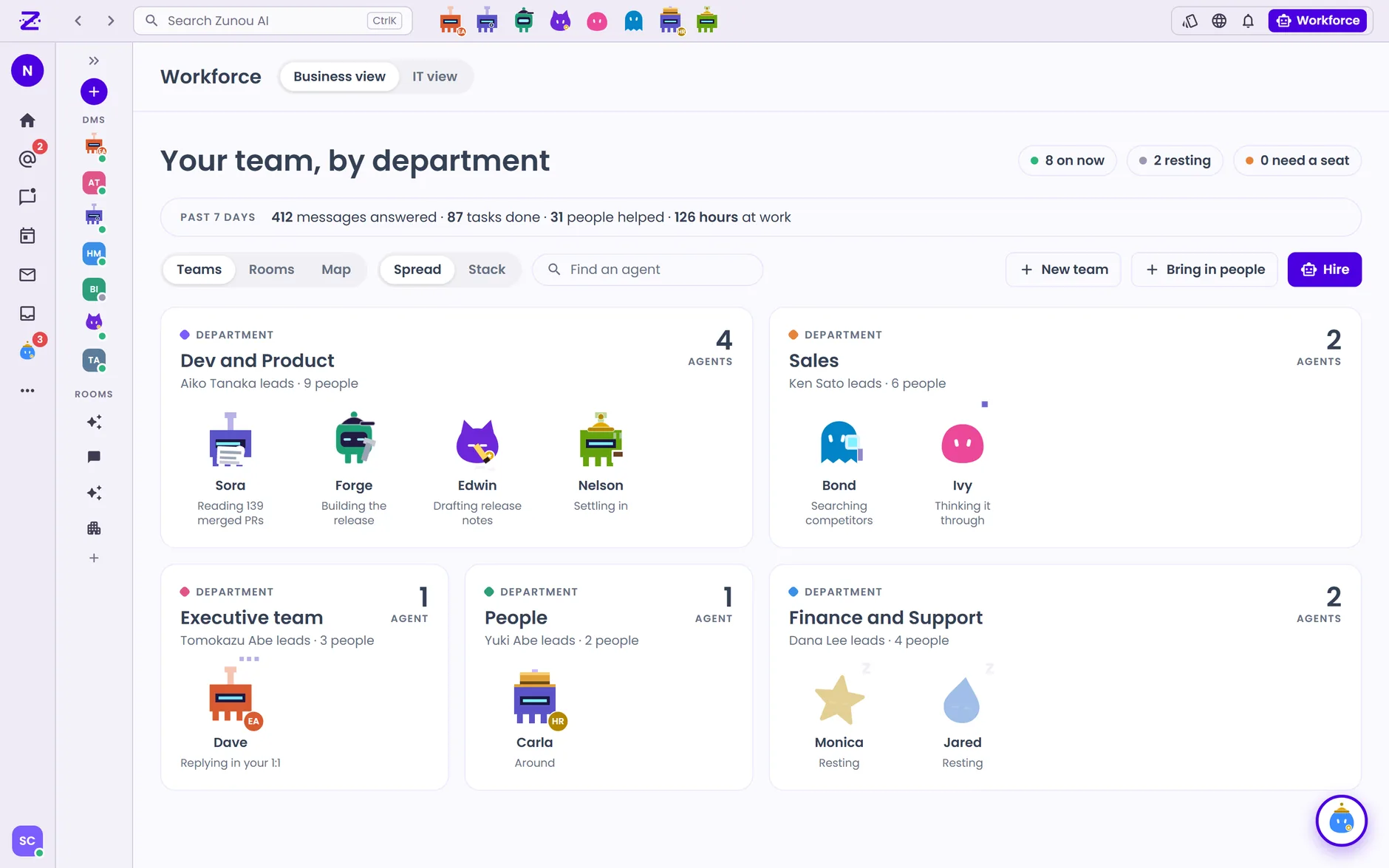
Task: Open the notifications bell
Action: click(x=1248, y=21)
